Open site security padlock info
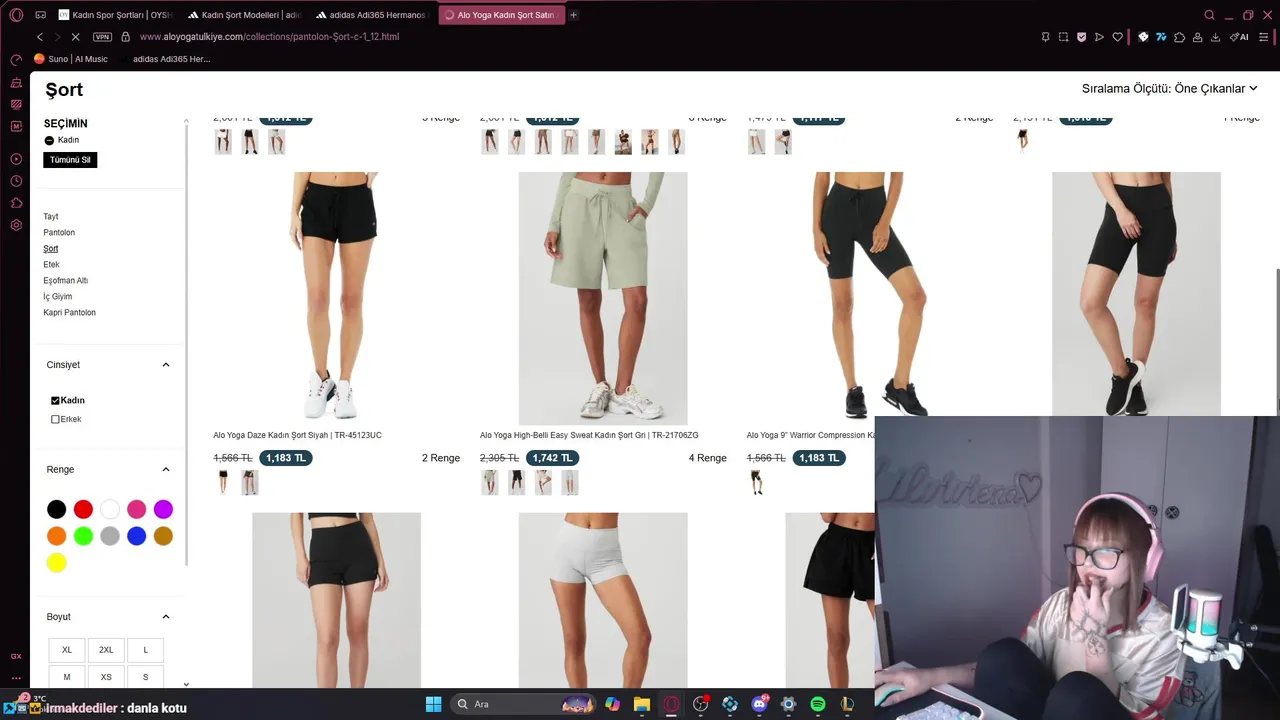This screenshot has width=1280, height=720. tap(125, 37)
